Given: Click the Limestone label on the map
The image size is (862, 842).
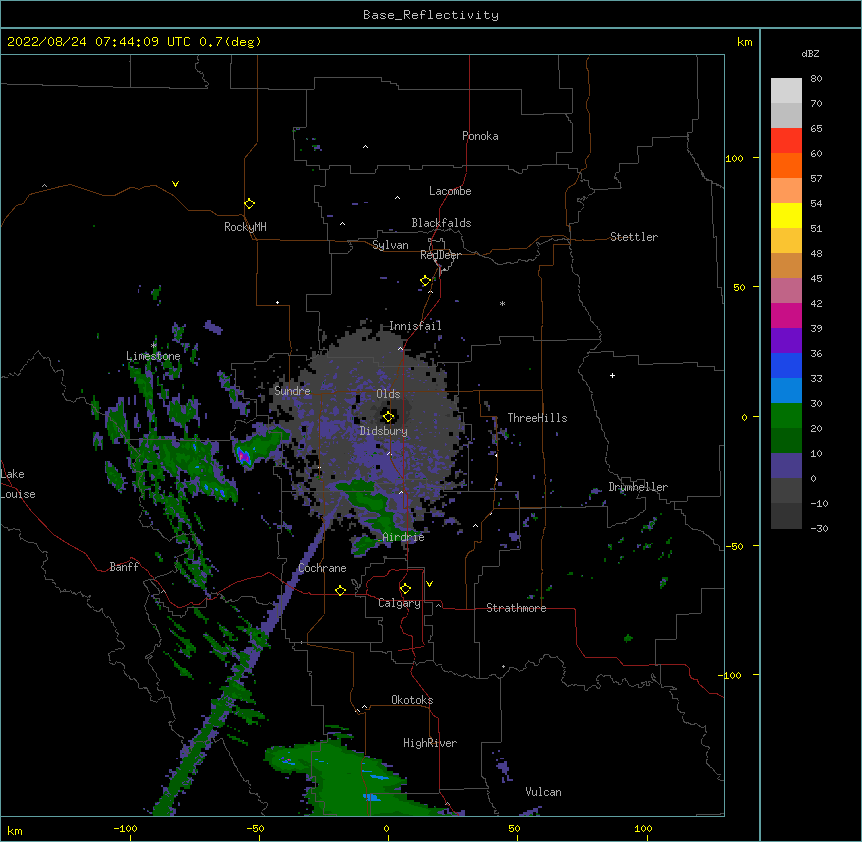Looking at the screenshot, I should 153,356.
